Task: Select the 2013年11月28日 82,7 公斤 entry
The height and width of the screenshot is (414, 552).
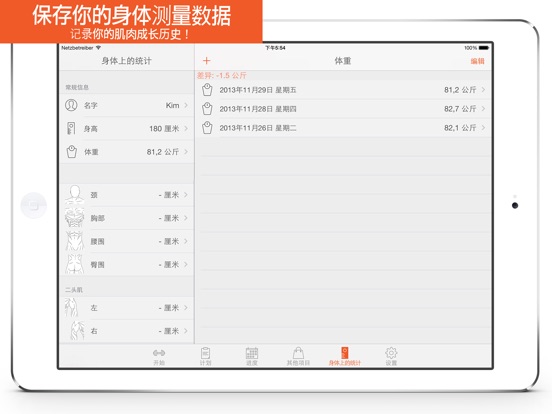Action: (x=343, y=109)
